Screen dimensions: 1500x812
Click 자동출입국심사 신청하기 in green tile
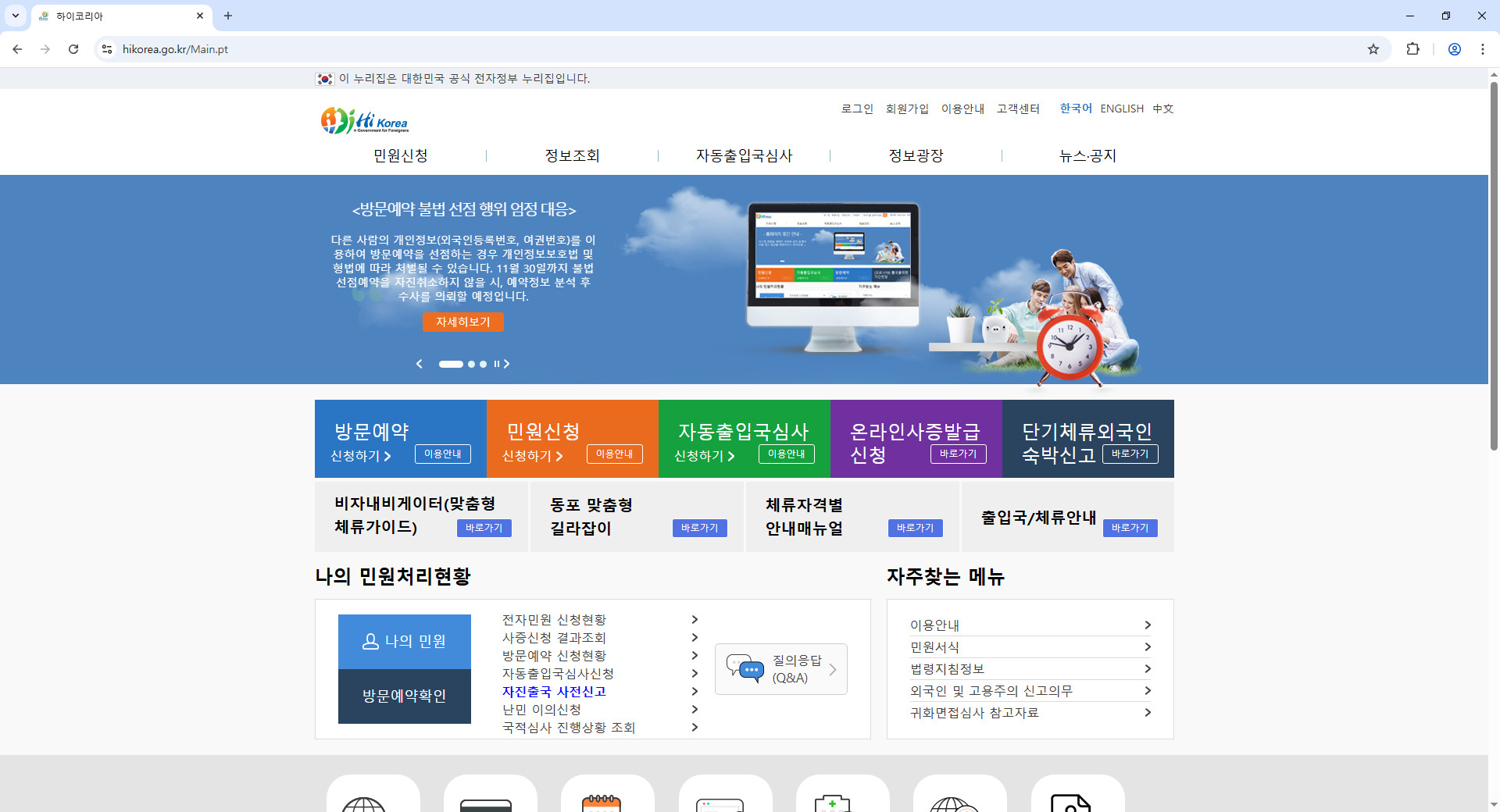(x=705, y=456)
